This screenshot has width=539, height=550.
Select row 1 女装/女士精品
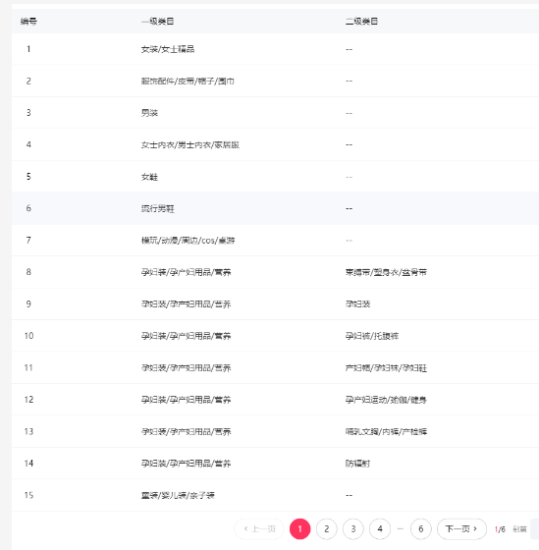click(x=275, y=49)
